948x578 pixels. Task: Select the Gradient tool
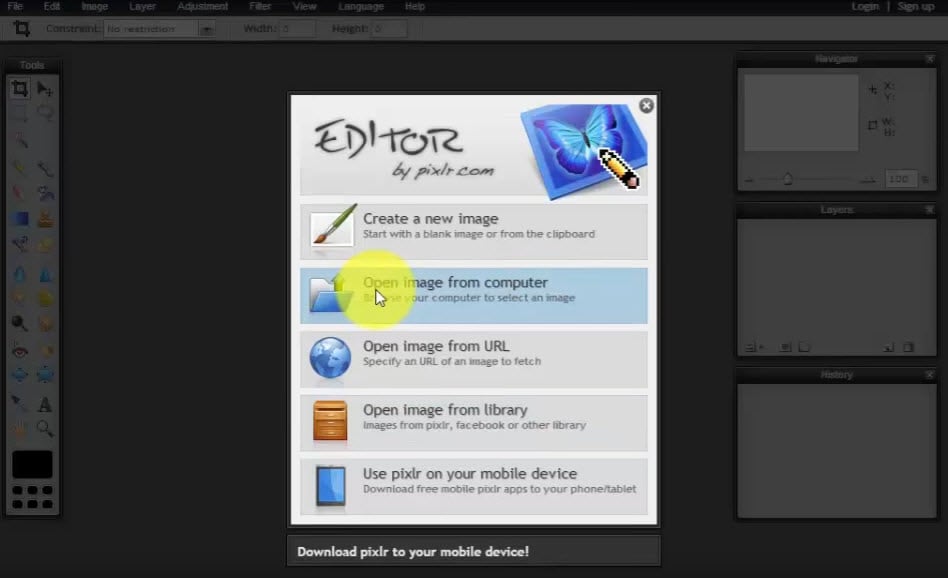(x=19, y=218)
